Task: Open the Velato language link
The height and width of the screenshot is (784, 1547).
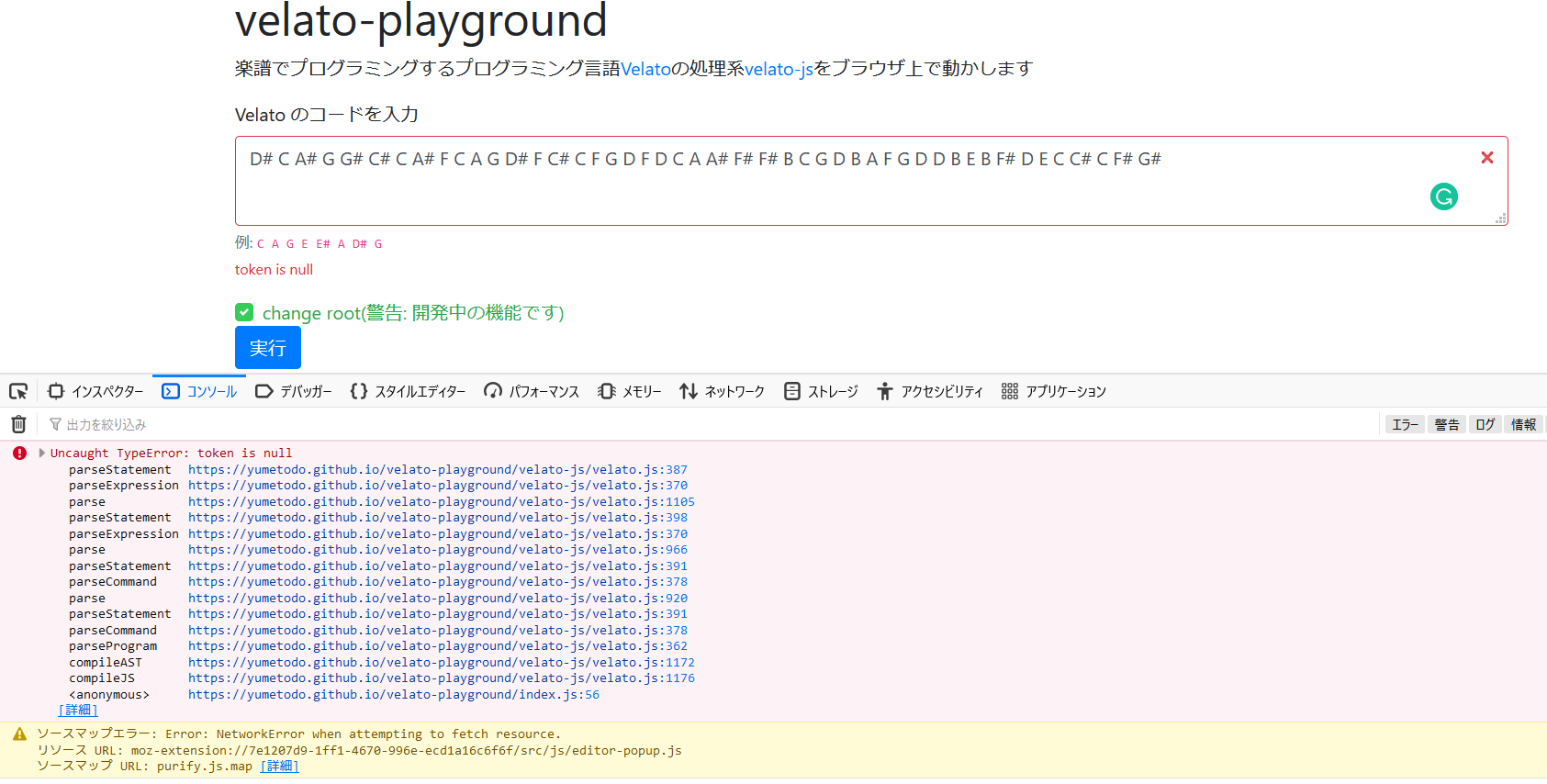Action: coord(646,69)
